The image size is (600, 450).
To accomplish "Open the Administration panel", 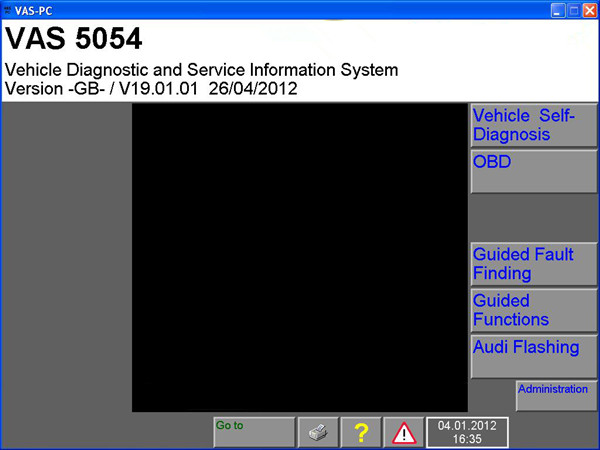I will (x=556, y=396).
